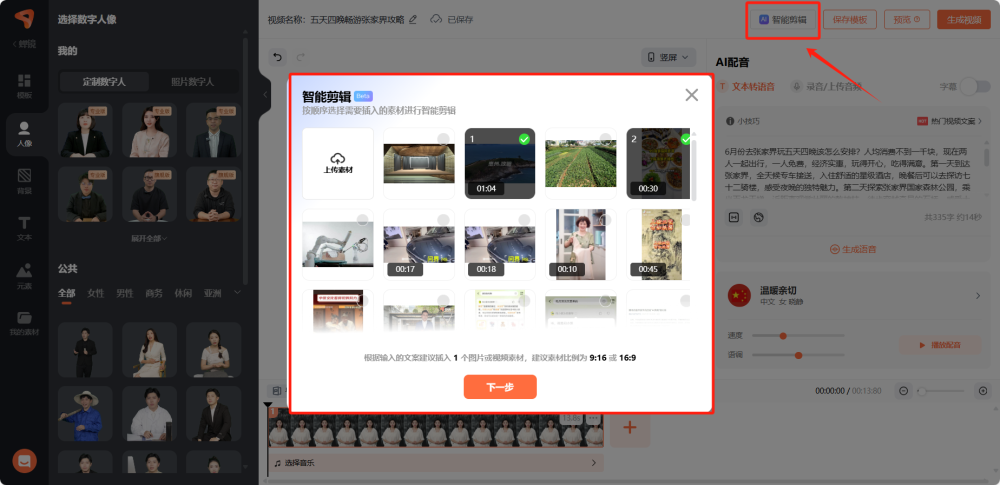Open 热门视频文案 popular scripts

coord(948,121)
